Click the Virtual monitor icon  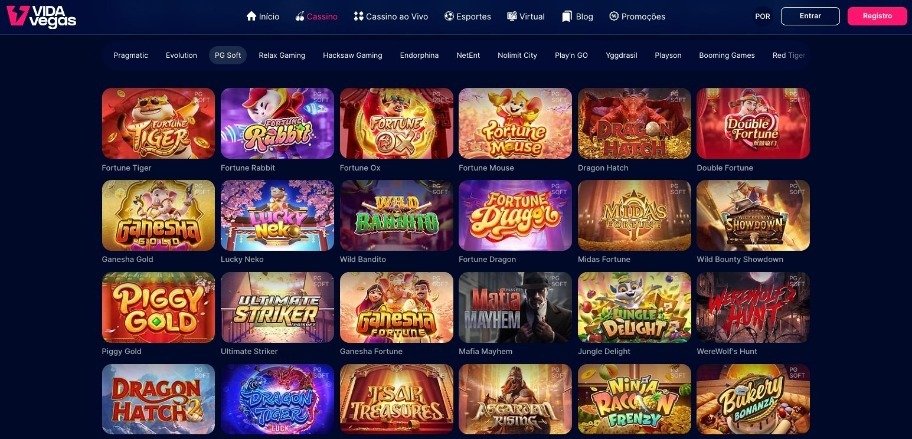click(512, 16)
